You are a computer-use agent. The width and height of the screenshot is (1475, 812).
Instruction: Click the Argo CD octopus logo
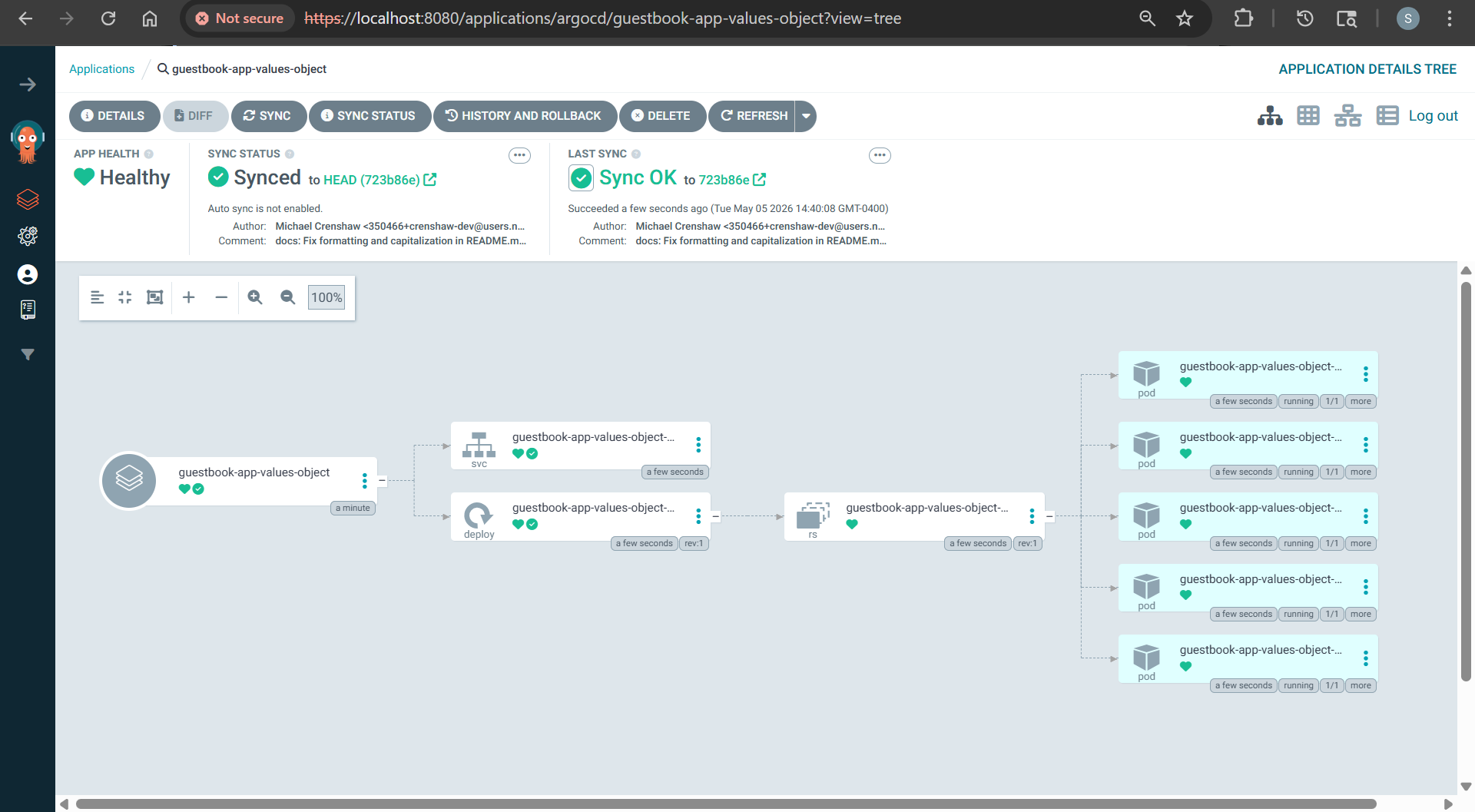[28, 141]
